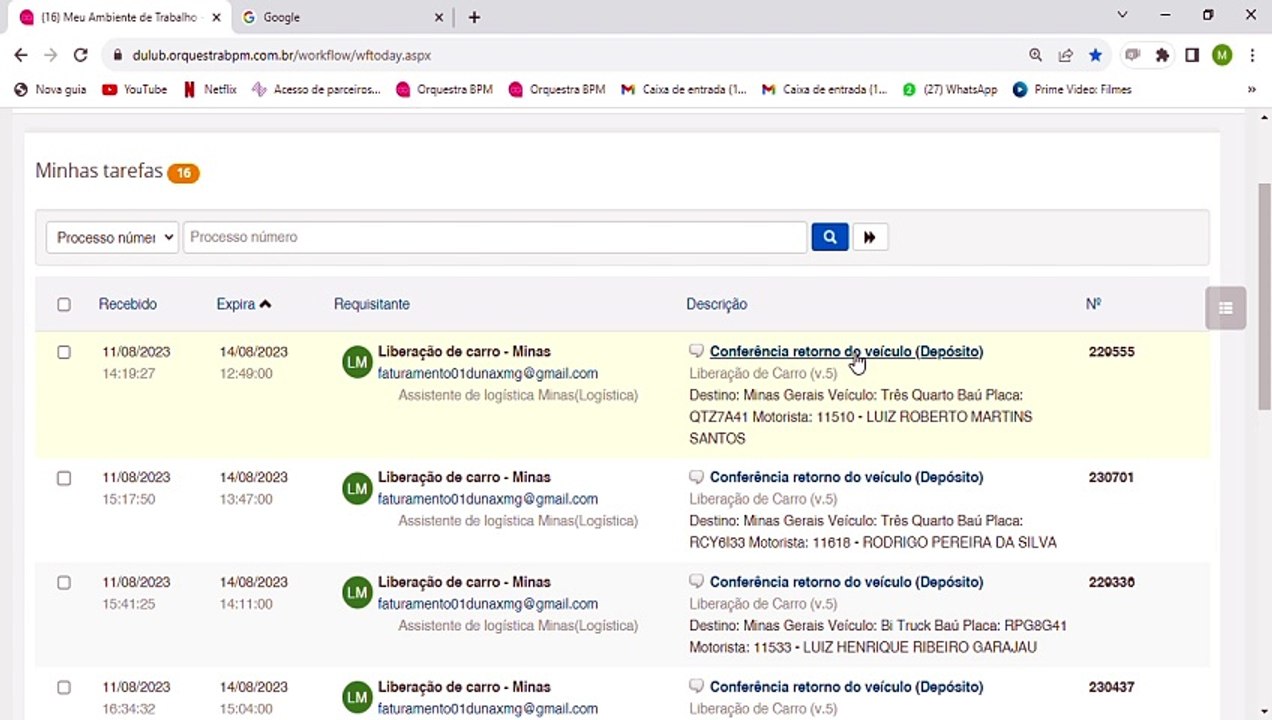Click the site lock icon in address bar

(x=118, y=55)
